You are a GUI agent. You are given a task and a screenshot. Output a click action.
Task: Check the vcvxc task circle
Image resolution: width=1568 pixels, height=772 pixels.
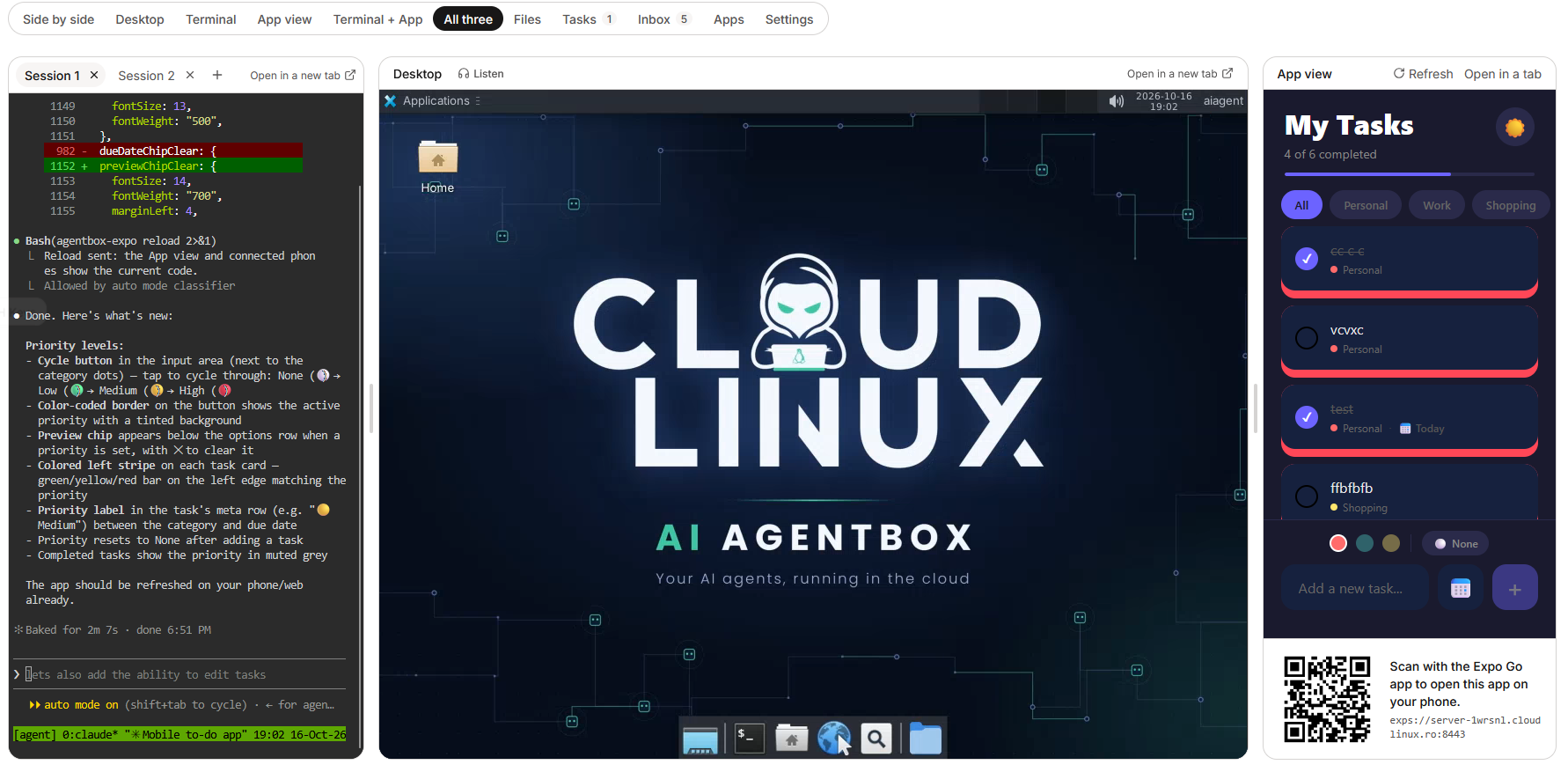coord(1307,338)
